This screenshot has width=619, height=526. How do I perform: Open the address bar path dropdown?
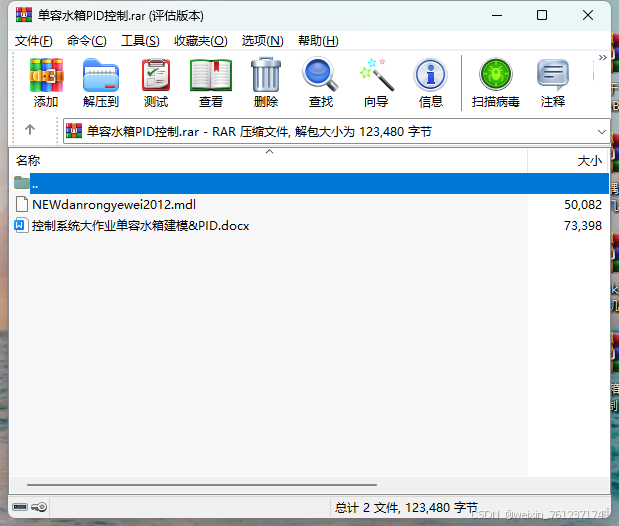pos(602,132)
